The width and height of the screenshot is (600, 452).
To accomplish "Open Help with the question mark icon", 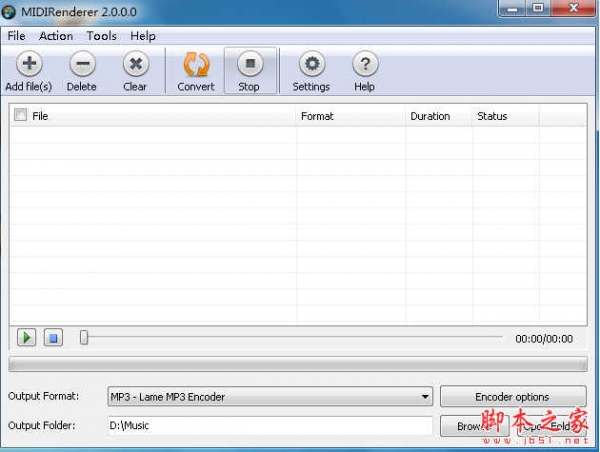I will click(x=365, y=64).
